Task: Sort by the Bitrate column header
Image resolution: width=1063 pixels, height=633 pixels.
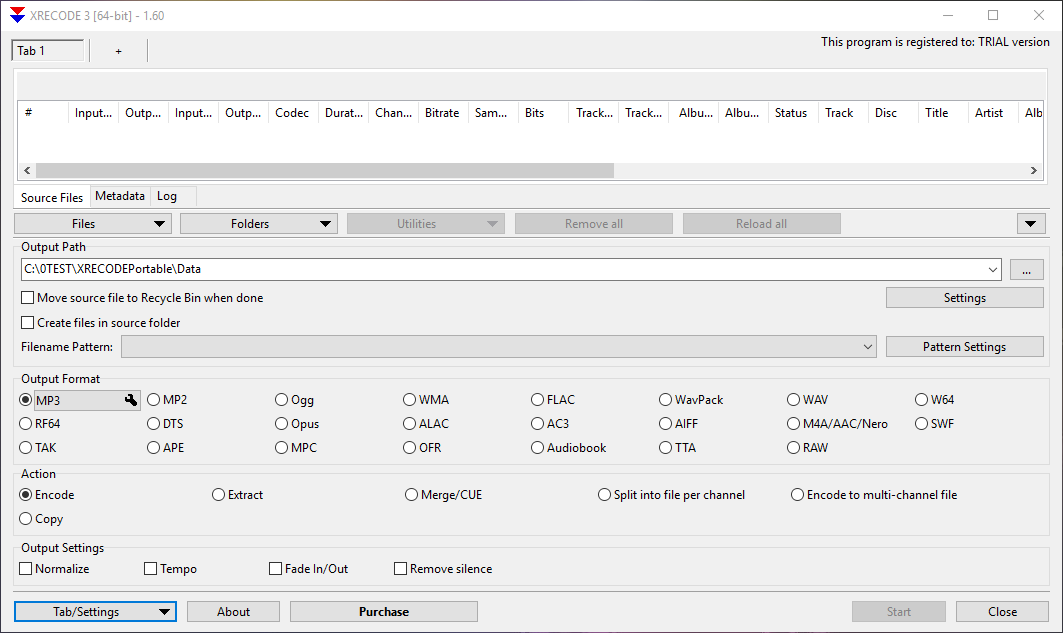Action: 443,113
